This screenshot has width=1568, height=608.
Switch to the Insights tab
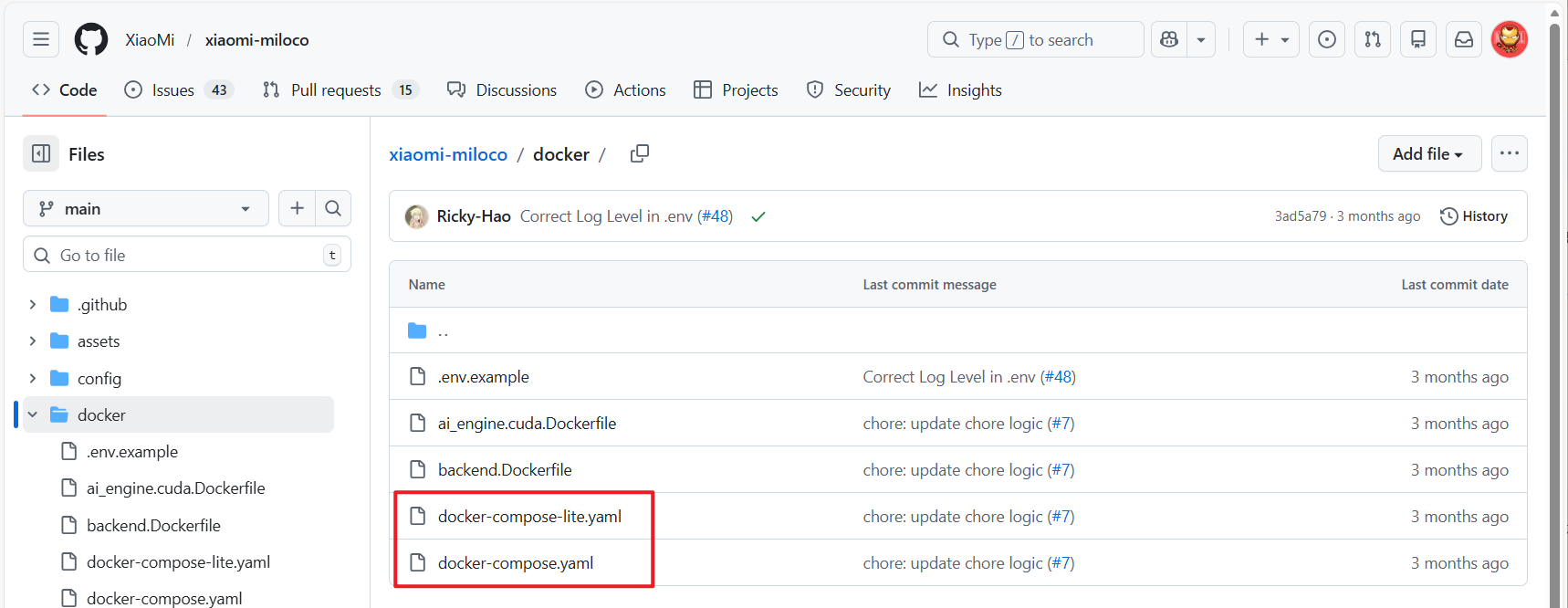[x=960, y=89]
